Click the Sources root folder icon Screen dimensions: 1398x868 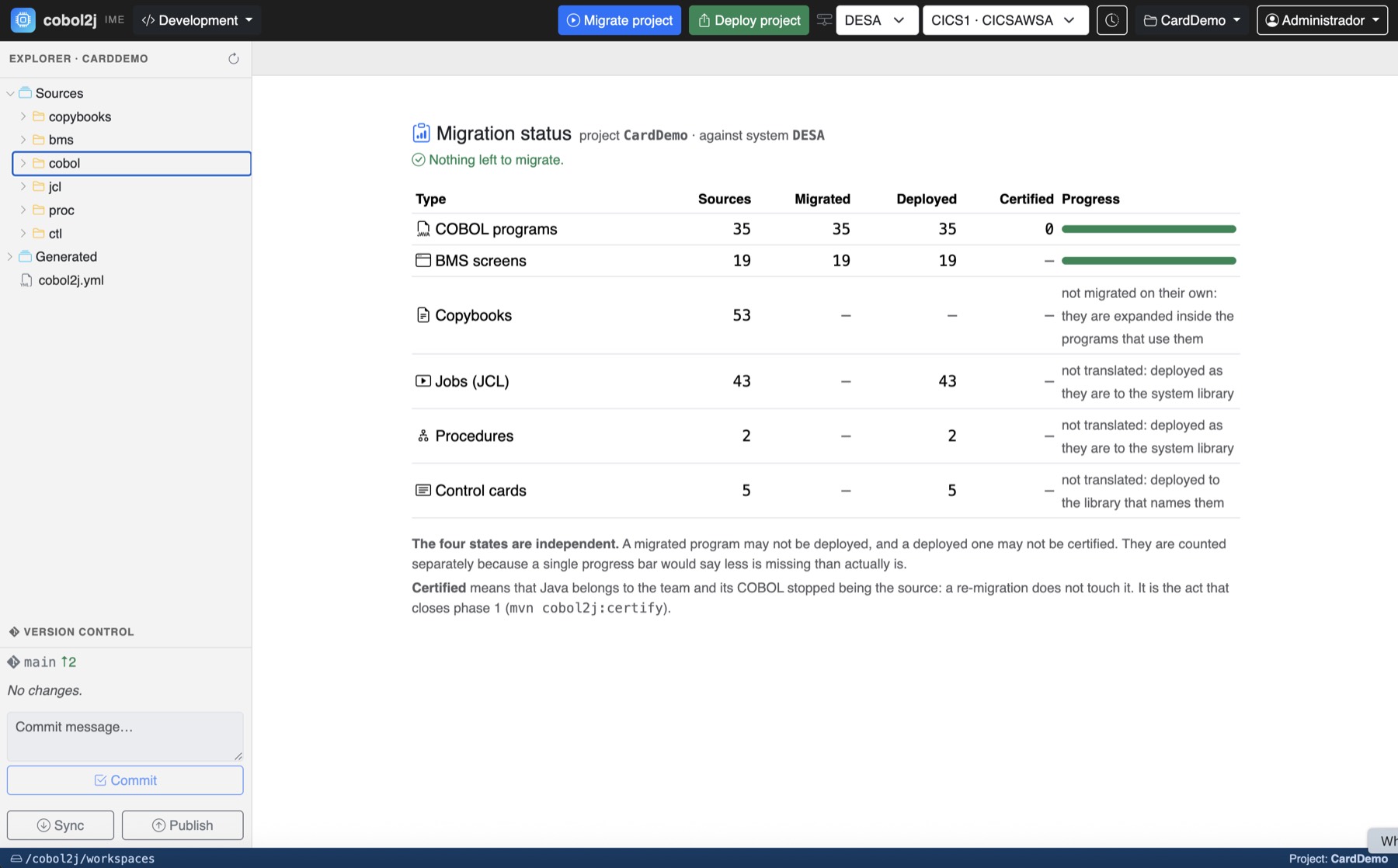point(25,93)
